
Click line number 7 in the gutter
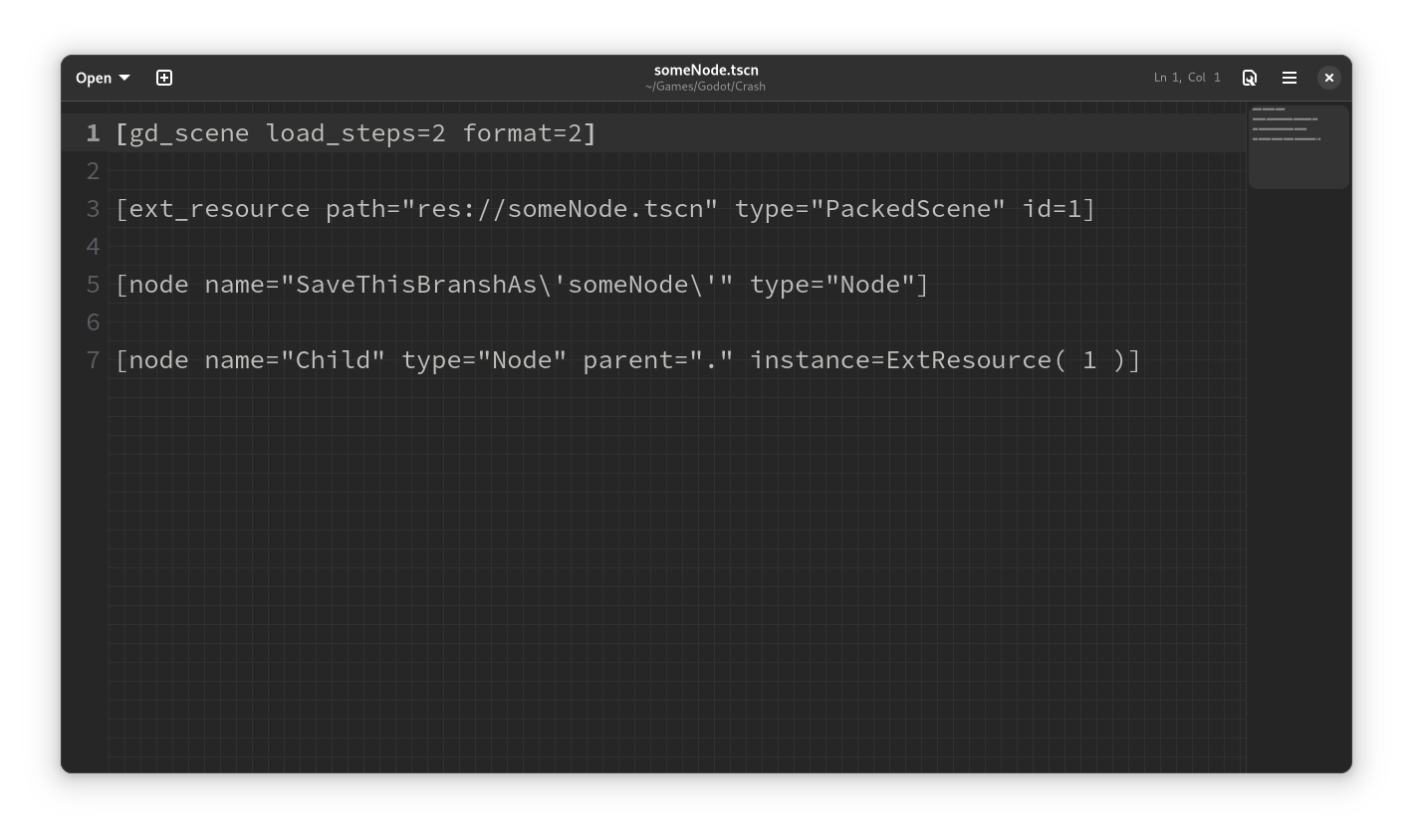(x=93, y=360)
